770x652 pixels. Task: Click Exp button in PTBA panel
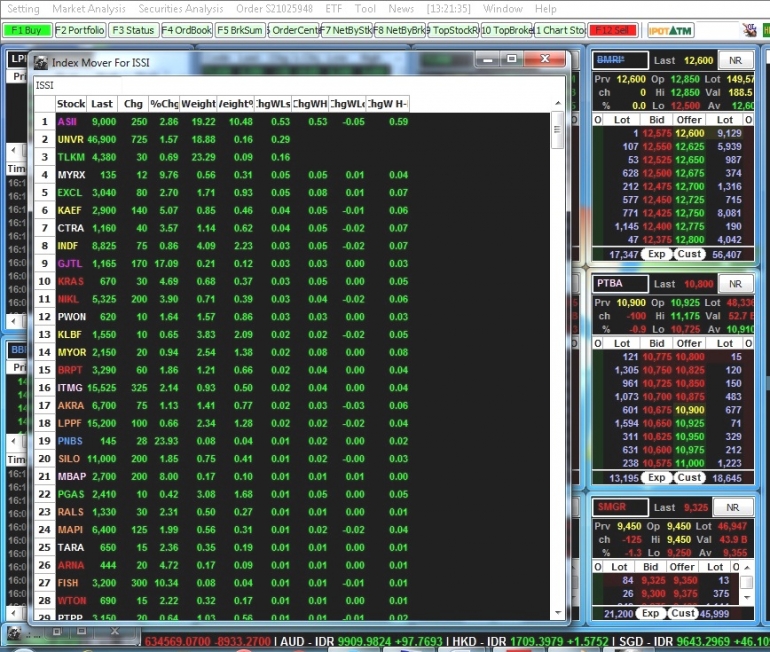[x=656, y=478]
